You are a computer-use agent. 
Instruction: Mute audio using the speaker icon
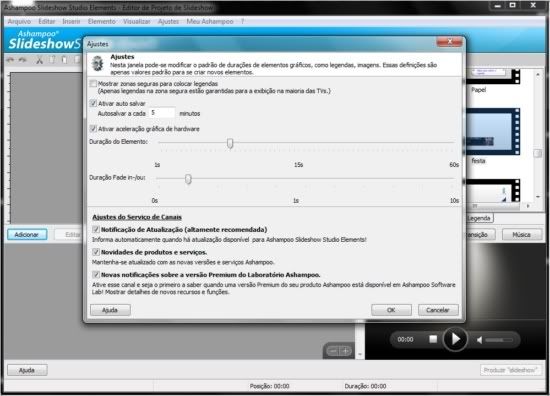(479, 340)
